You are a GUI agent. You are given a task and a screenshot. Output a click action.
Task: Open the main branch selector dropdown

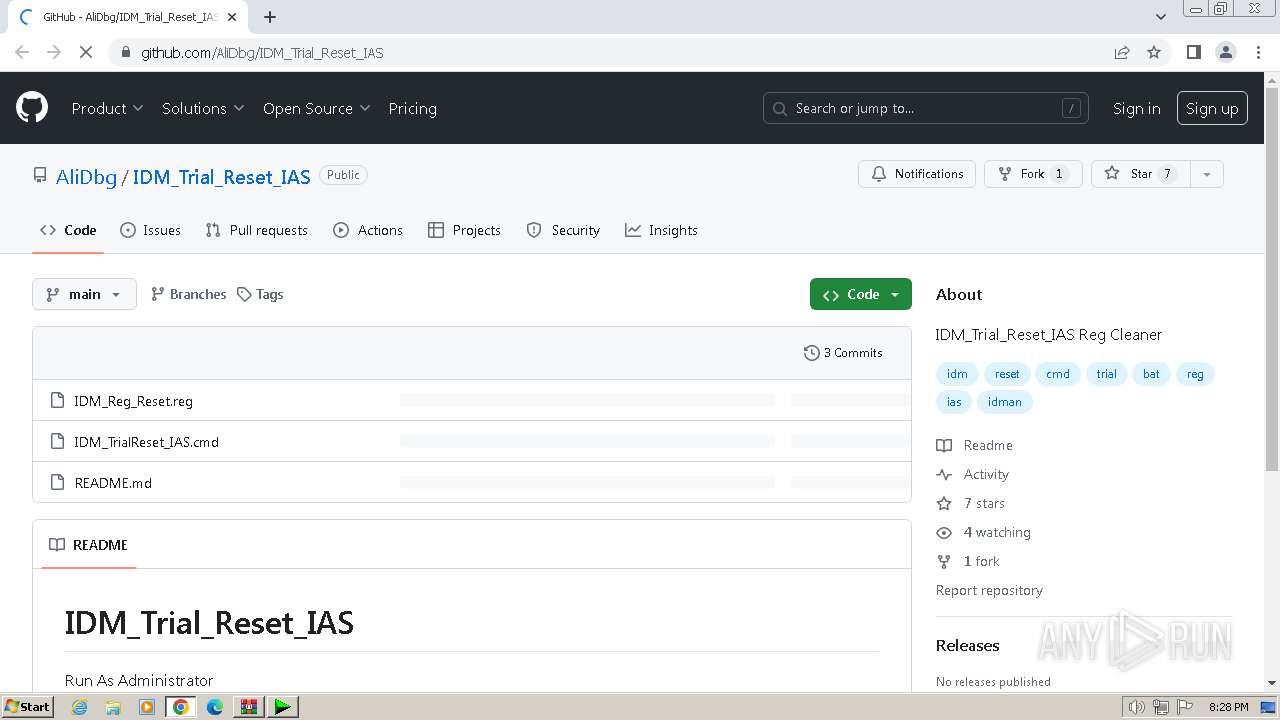tap(84, 294)
